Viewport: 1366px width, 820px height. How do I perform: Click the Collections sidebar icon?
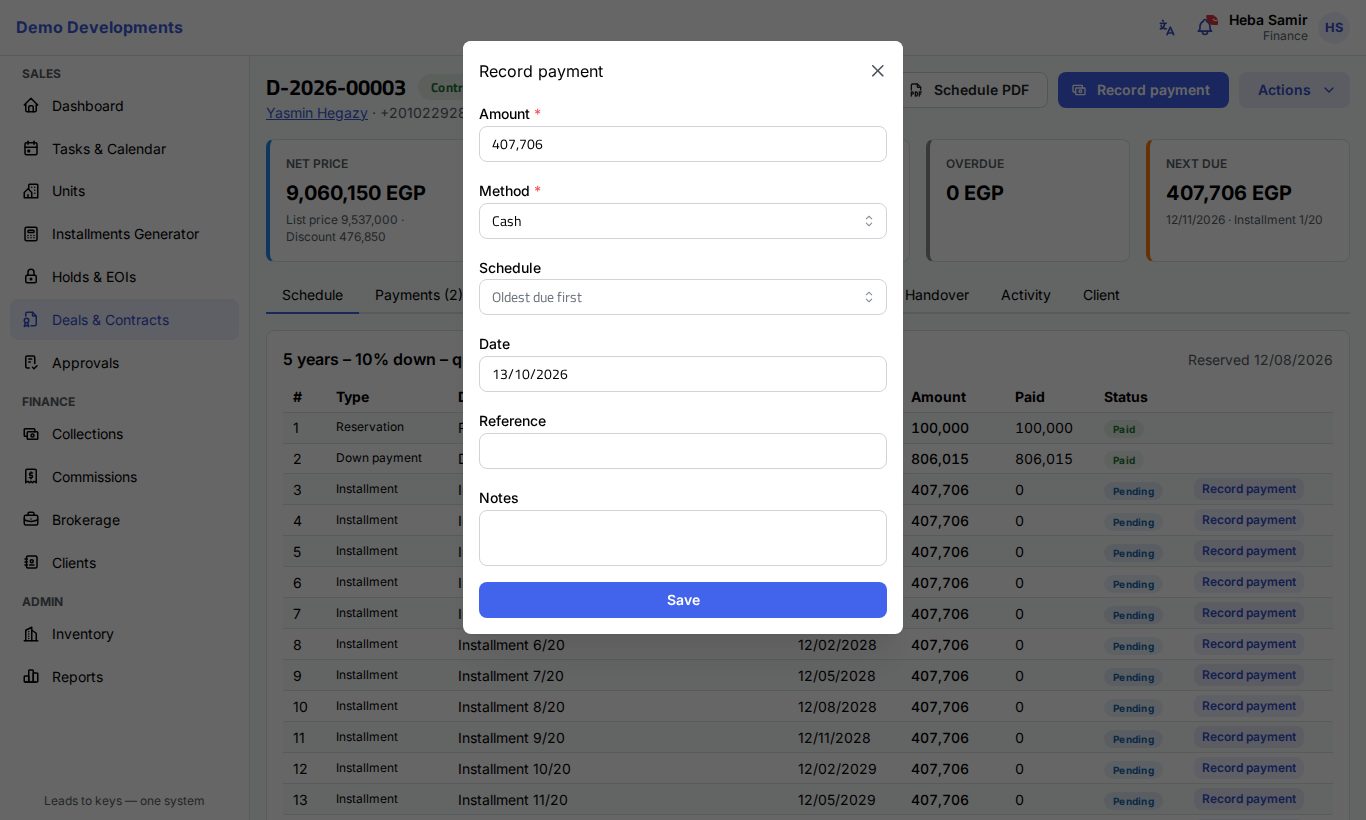coord(31,434)
